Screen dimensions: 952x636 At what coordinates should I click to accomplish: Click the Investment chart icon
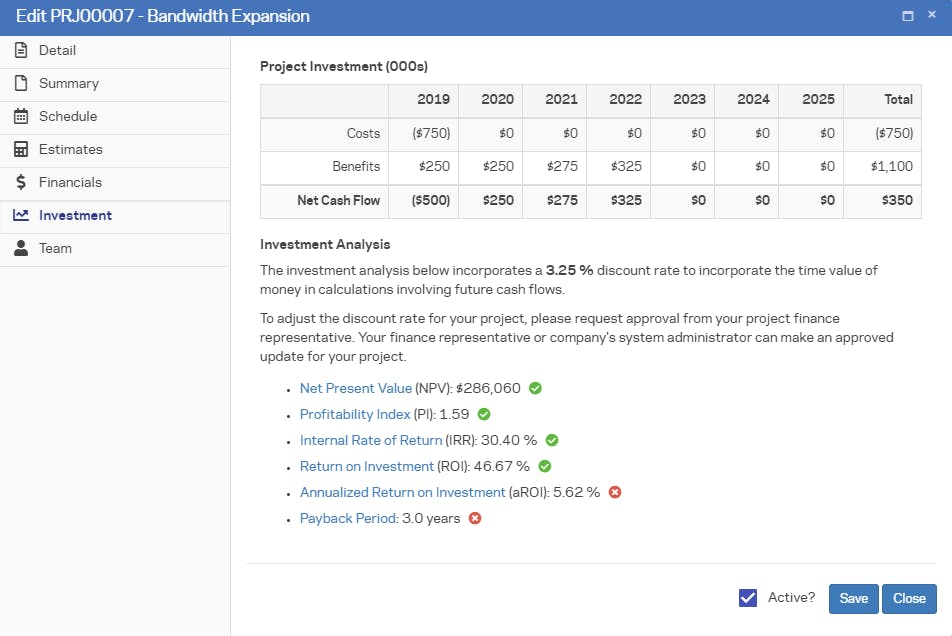pos(20,216)
